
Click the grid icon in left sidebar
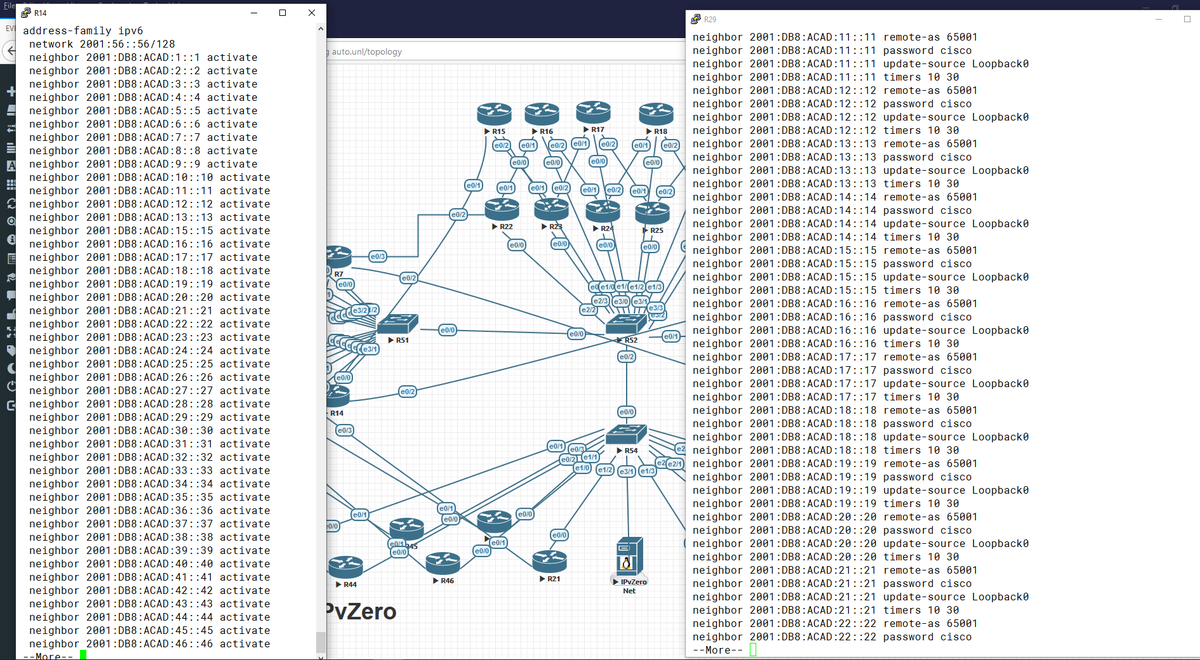[x=9, y=185]
